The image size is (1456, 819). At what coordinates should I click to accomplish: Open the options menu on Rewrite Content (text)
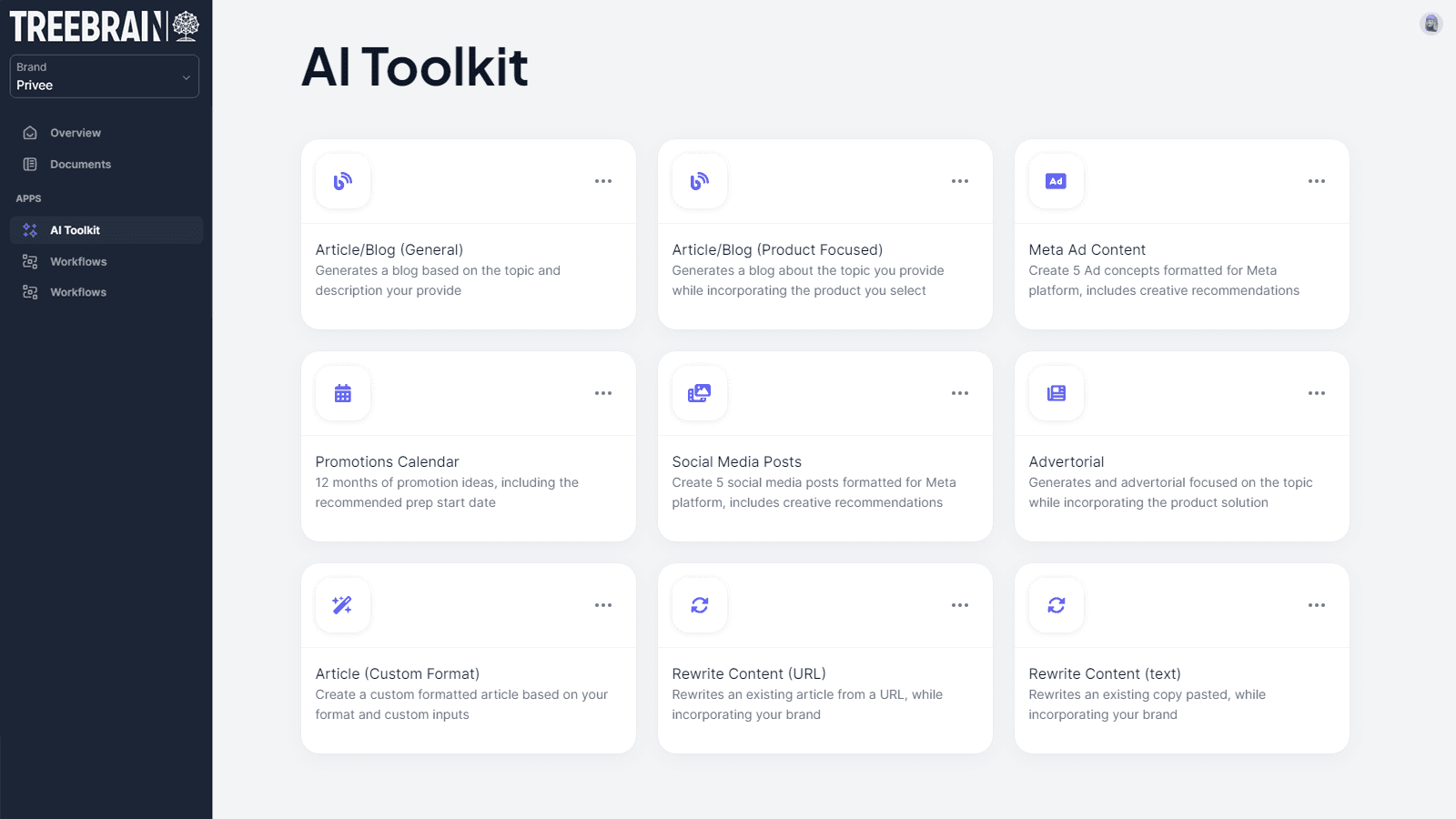tap(1316, 604)
